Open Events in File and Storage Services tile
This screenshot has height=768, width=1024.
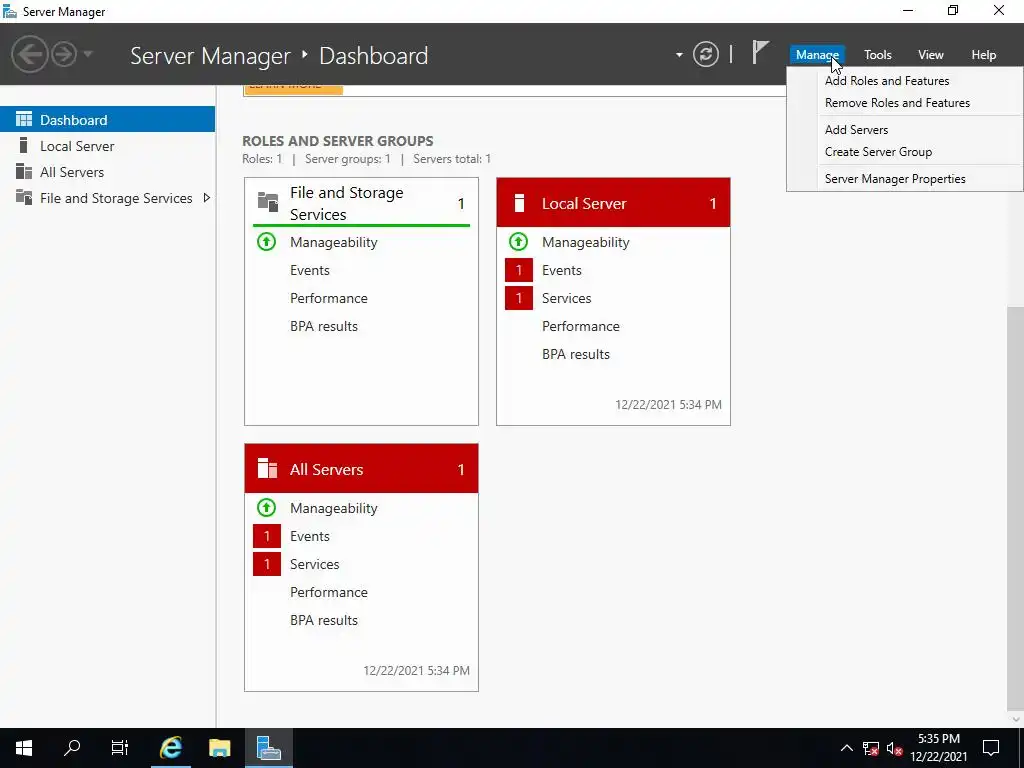pyautogui.click(x=310, y=270)
